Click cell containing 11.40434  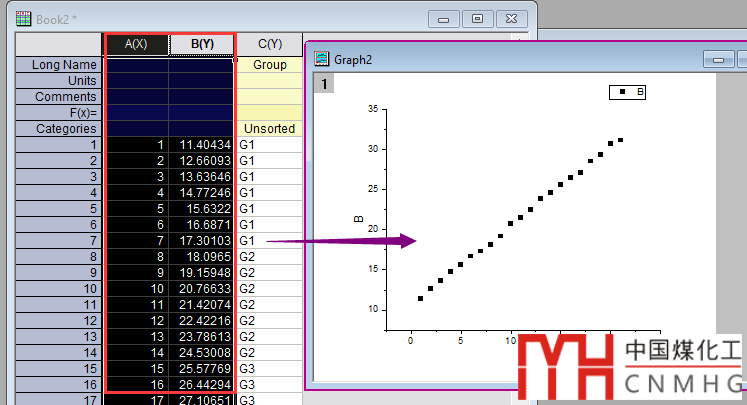point(201,145)
